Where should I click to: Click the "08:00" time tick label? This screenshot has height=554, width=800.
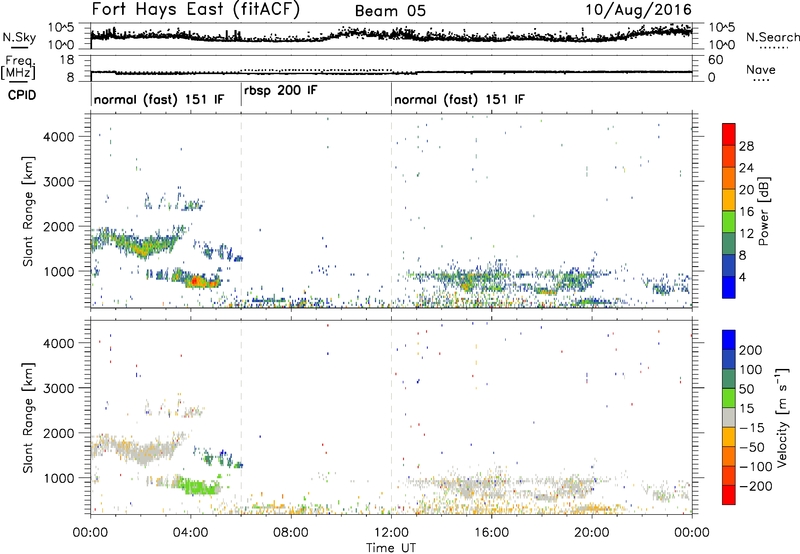pos(291,533)
